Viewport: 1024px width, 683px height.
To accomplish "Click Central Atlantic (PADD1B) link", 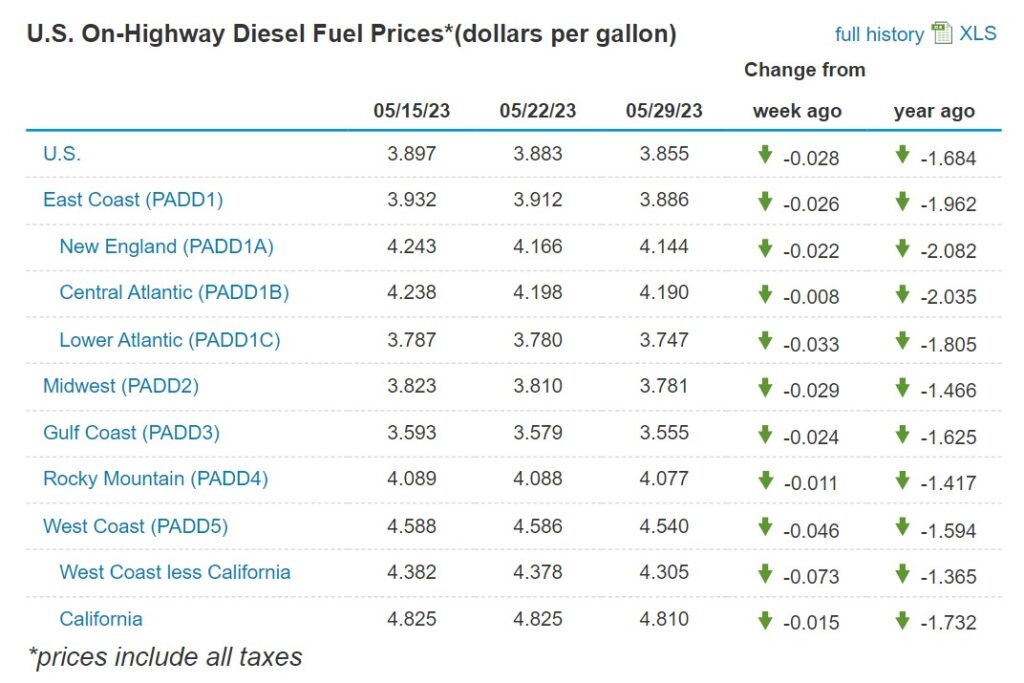I will pos(174,293).
